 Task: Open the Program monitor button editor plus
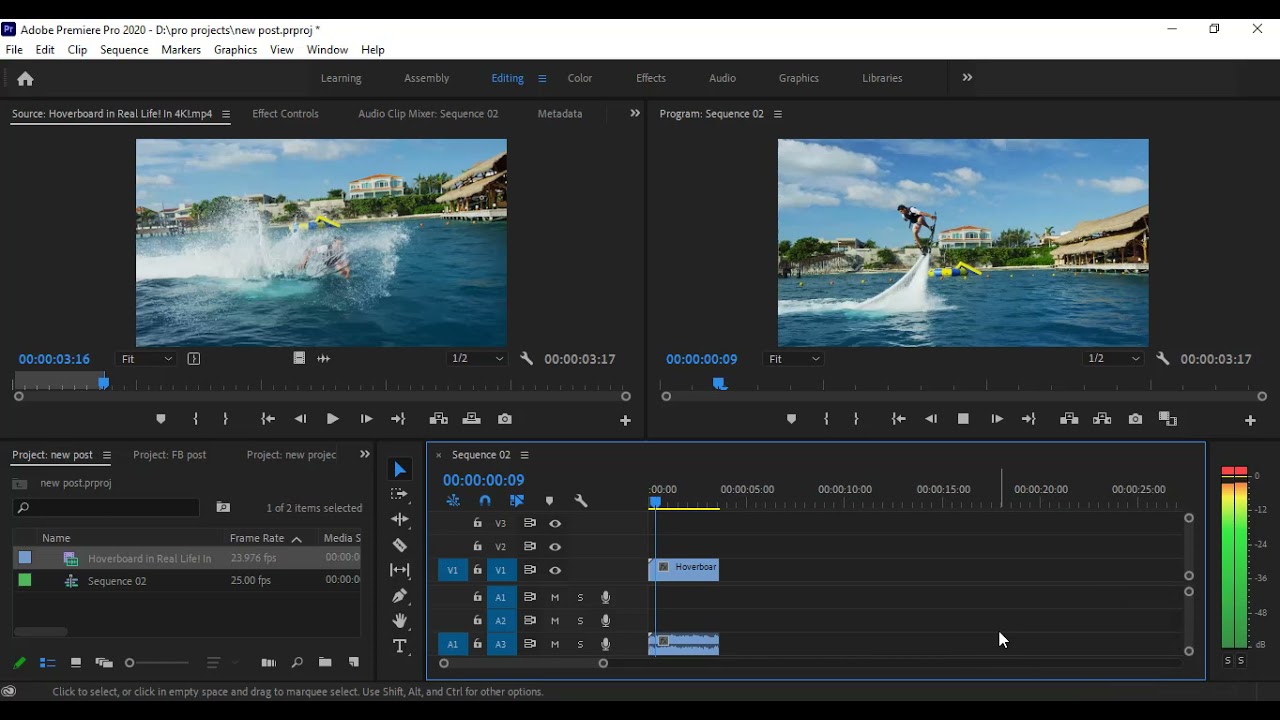click(1250, 420)
